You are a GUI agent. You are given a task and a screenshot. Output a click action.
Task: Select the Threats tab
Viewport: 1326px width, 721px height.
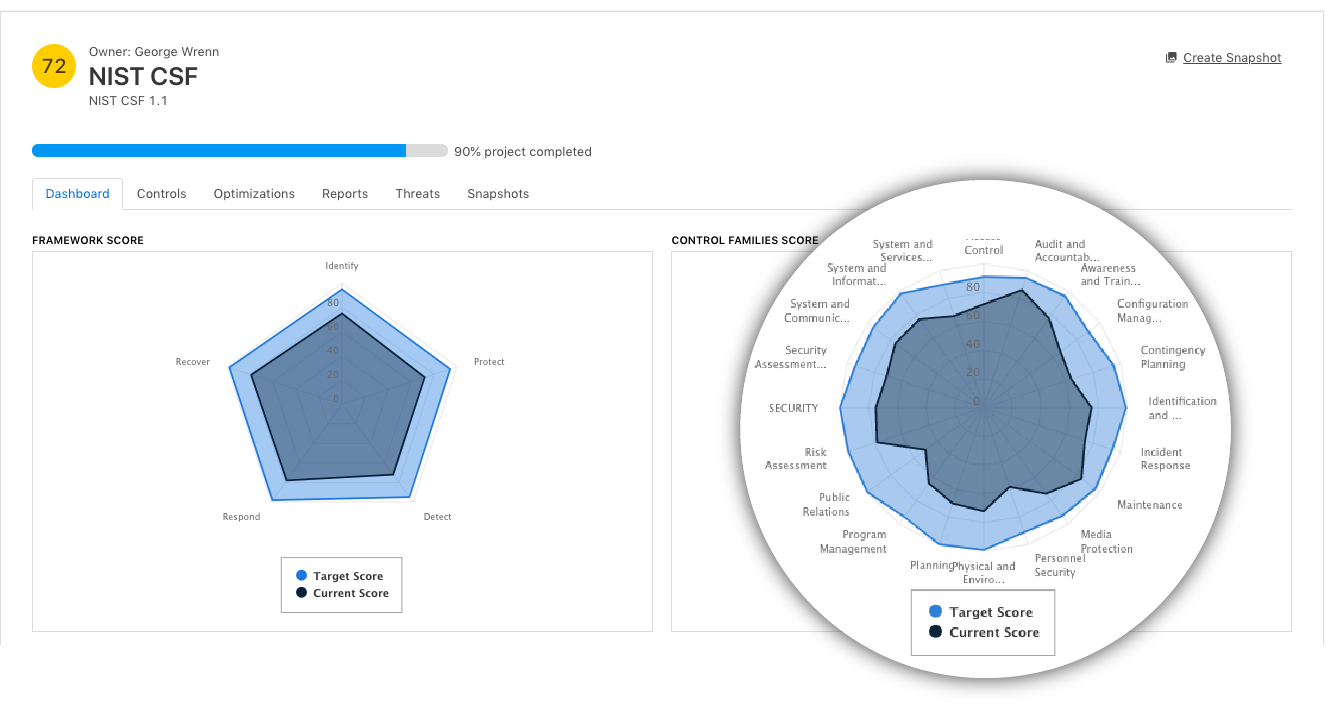pyautogui.click(x=418, y=194)
